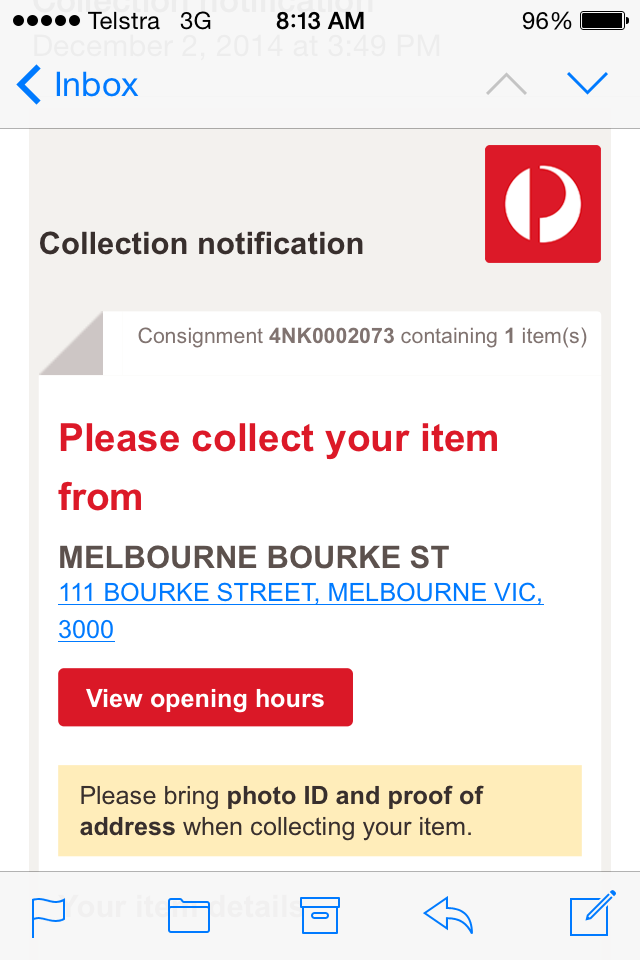The image size is (640, 960).
Task: Compose a new message with pencil icon
Action: 590,915
